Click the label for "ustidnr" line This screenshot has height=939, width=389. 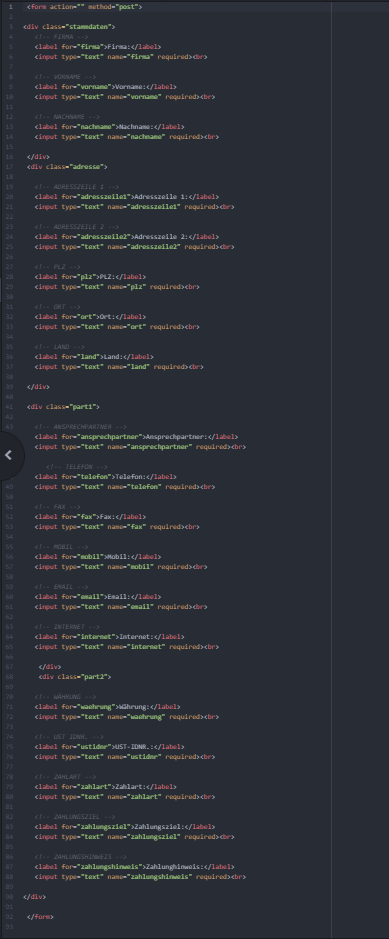point(109,747)
